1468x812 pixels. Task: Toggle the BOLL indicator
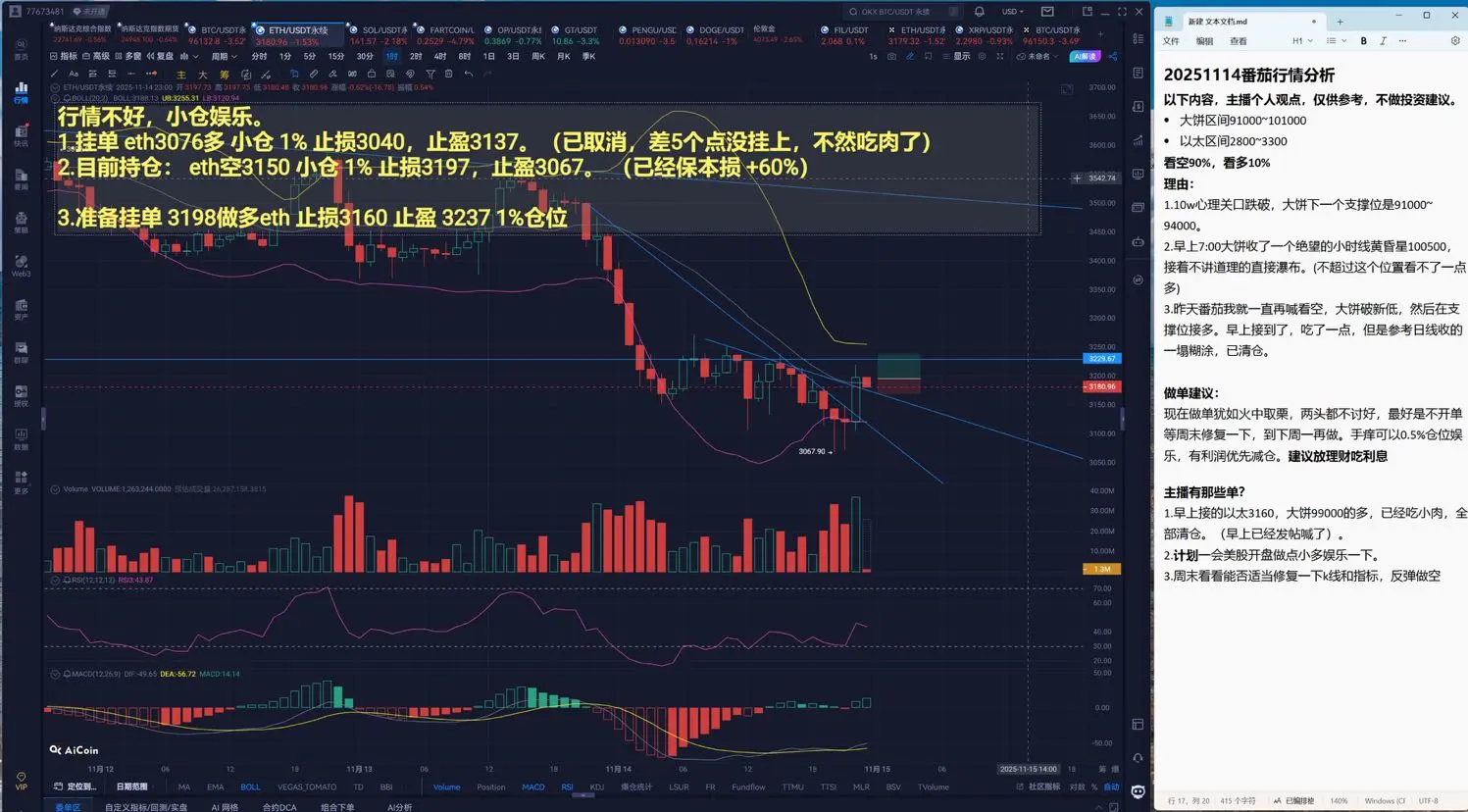click(250, 787)
